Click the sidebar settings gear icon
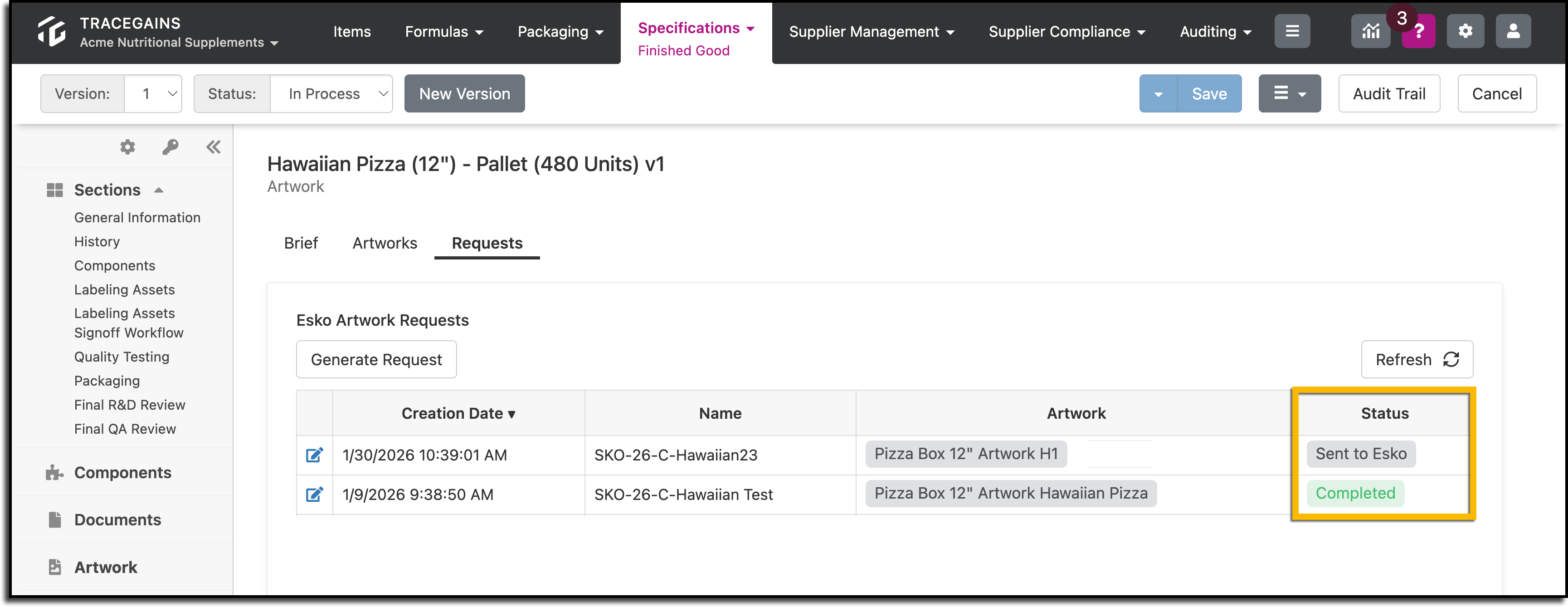The image size is (1568, 607). coord(127,147)
